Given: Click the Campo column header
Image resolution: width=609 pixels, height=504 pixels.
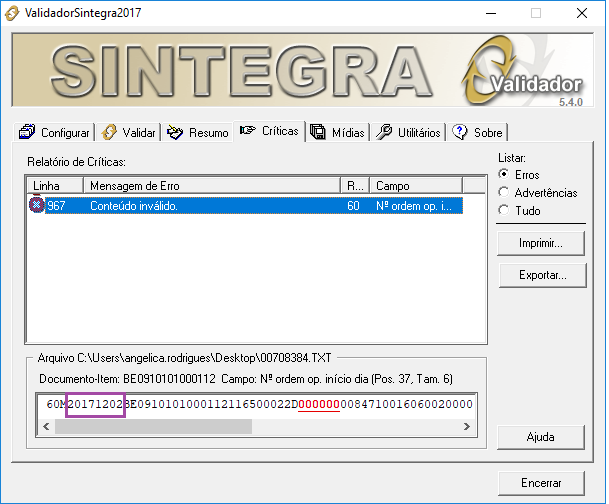Looking at the screenshot, I should point(416,186).
